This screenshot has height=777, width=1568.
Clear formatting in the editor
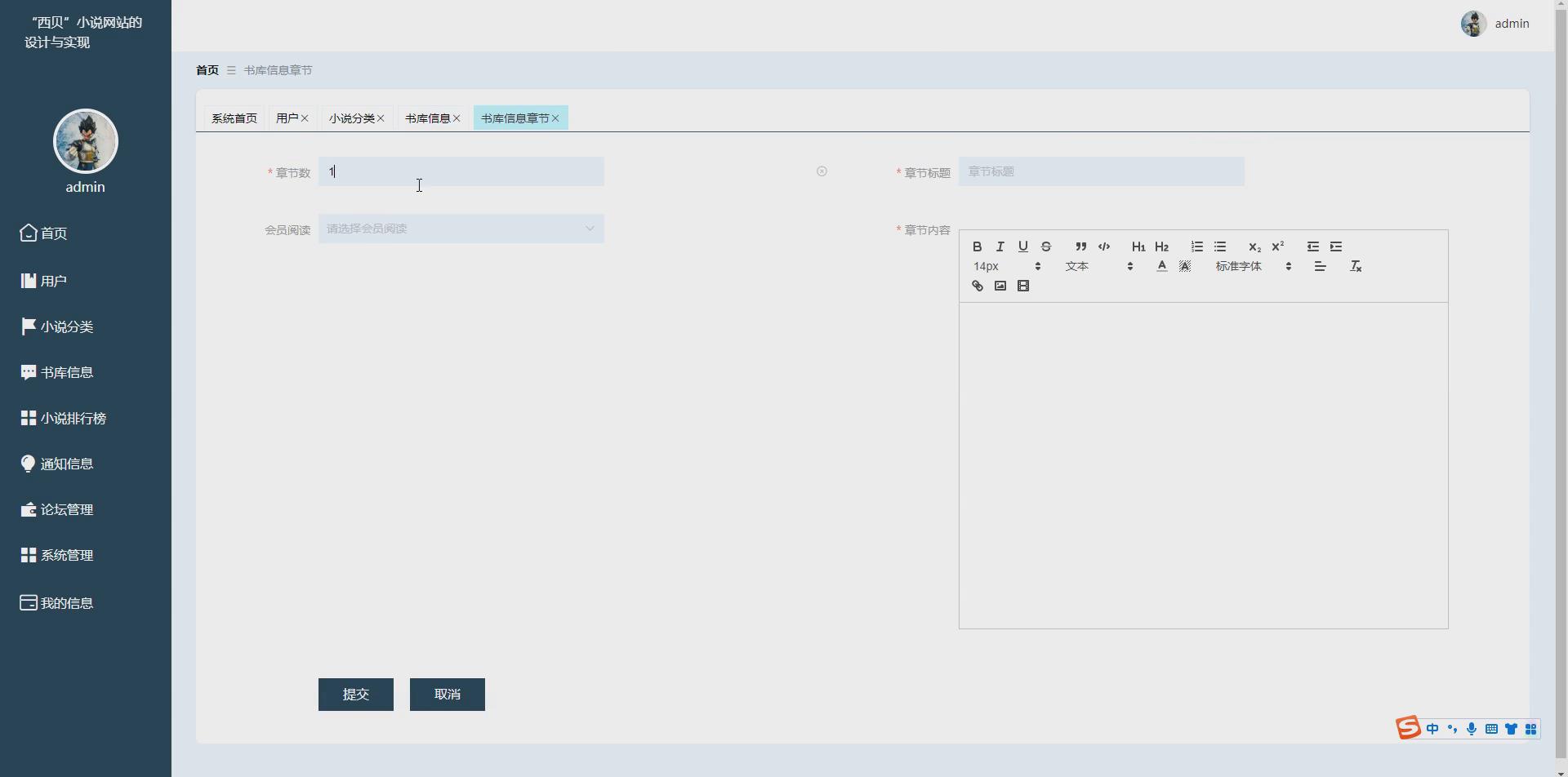(1356, 266)
